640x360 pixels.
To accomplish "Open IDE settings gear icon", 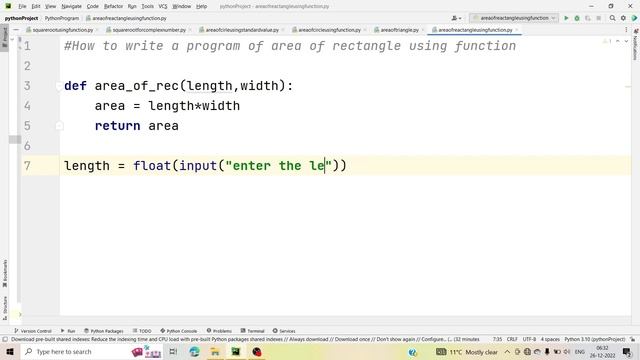I will coord(623,18).
